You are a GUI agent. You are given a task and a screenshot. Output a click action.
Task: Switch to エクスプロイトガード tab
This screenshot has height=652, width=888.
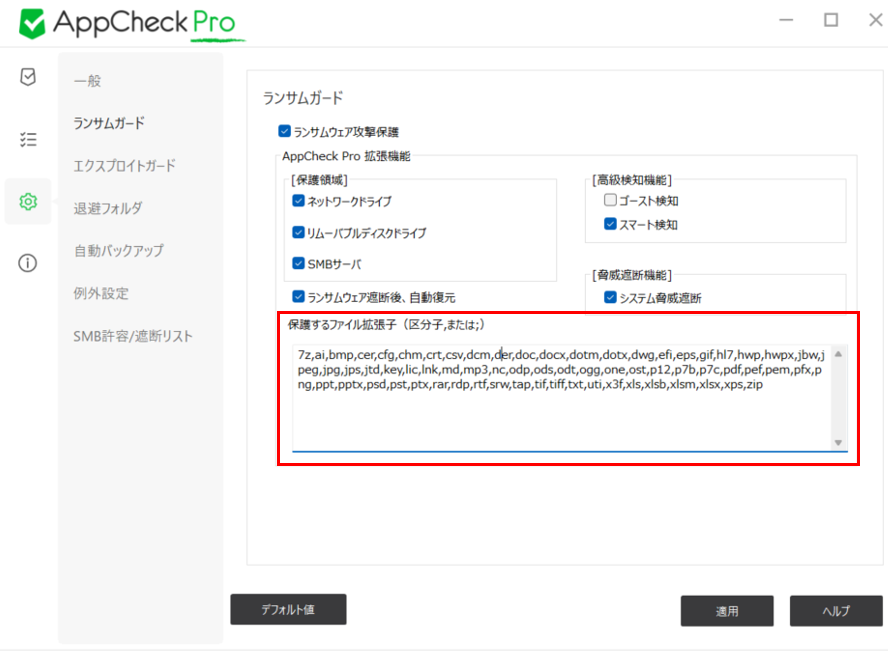(124, 166)
